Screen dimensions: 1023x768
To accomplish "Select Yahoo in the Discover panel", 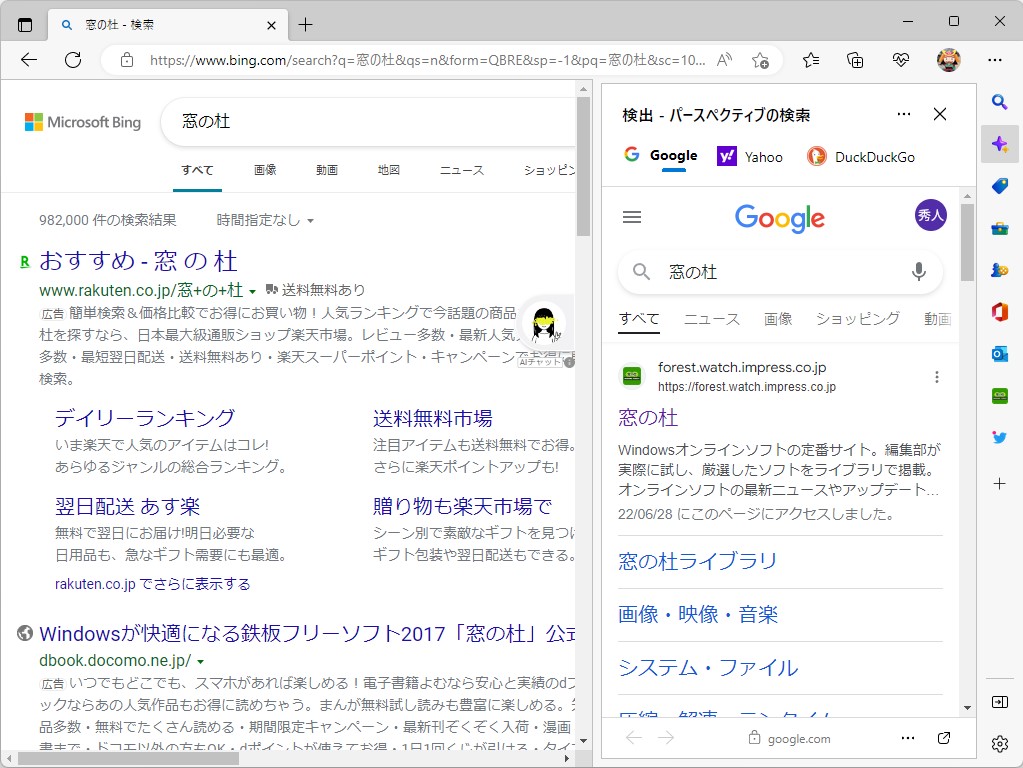I will coord(750,156).
